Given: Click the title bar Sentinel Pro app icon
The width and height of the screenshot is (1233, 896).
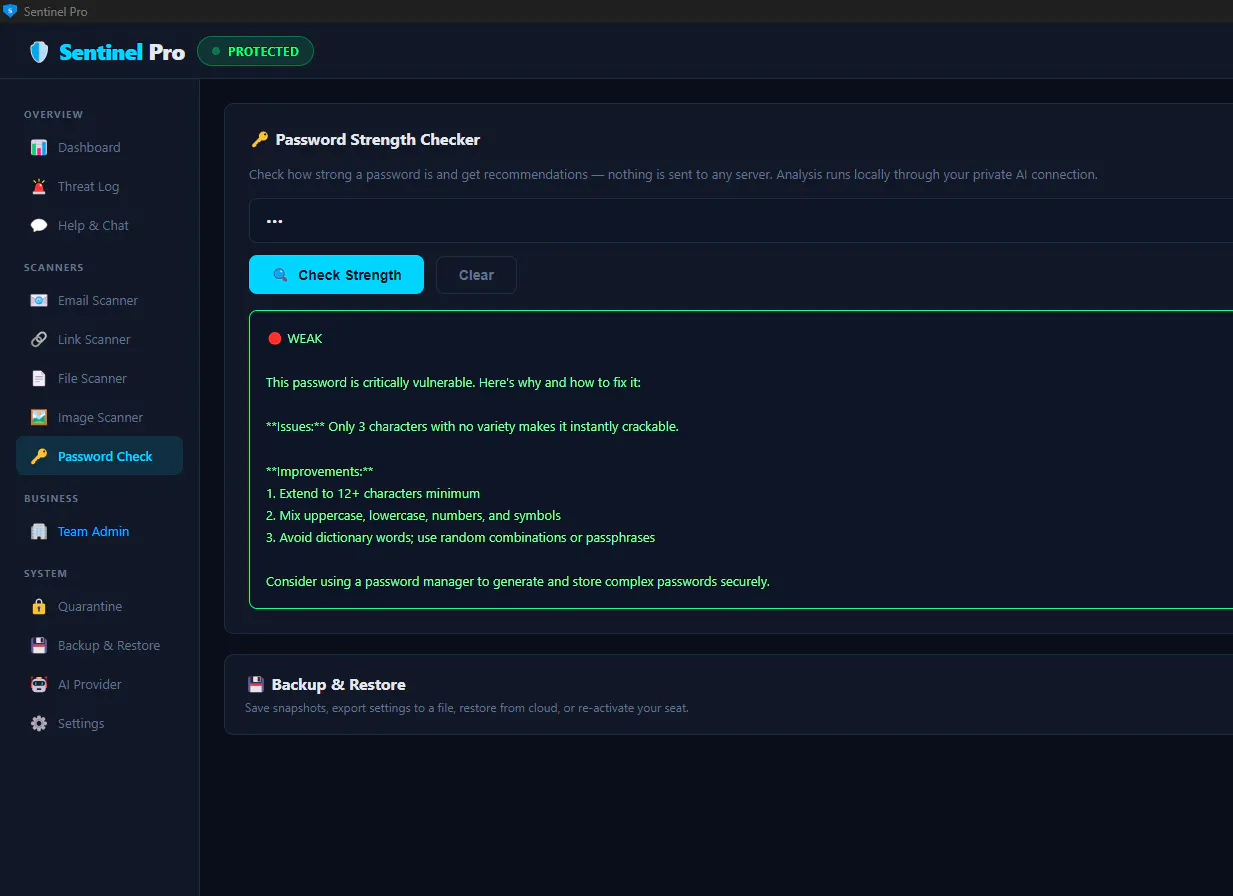Looking at the screenshot, I should click(11, 11).
